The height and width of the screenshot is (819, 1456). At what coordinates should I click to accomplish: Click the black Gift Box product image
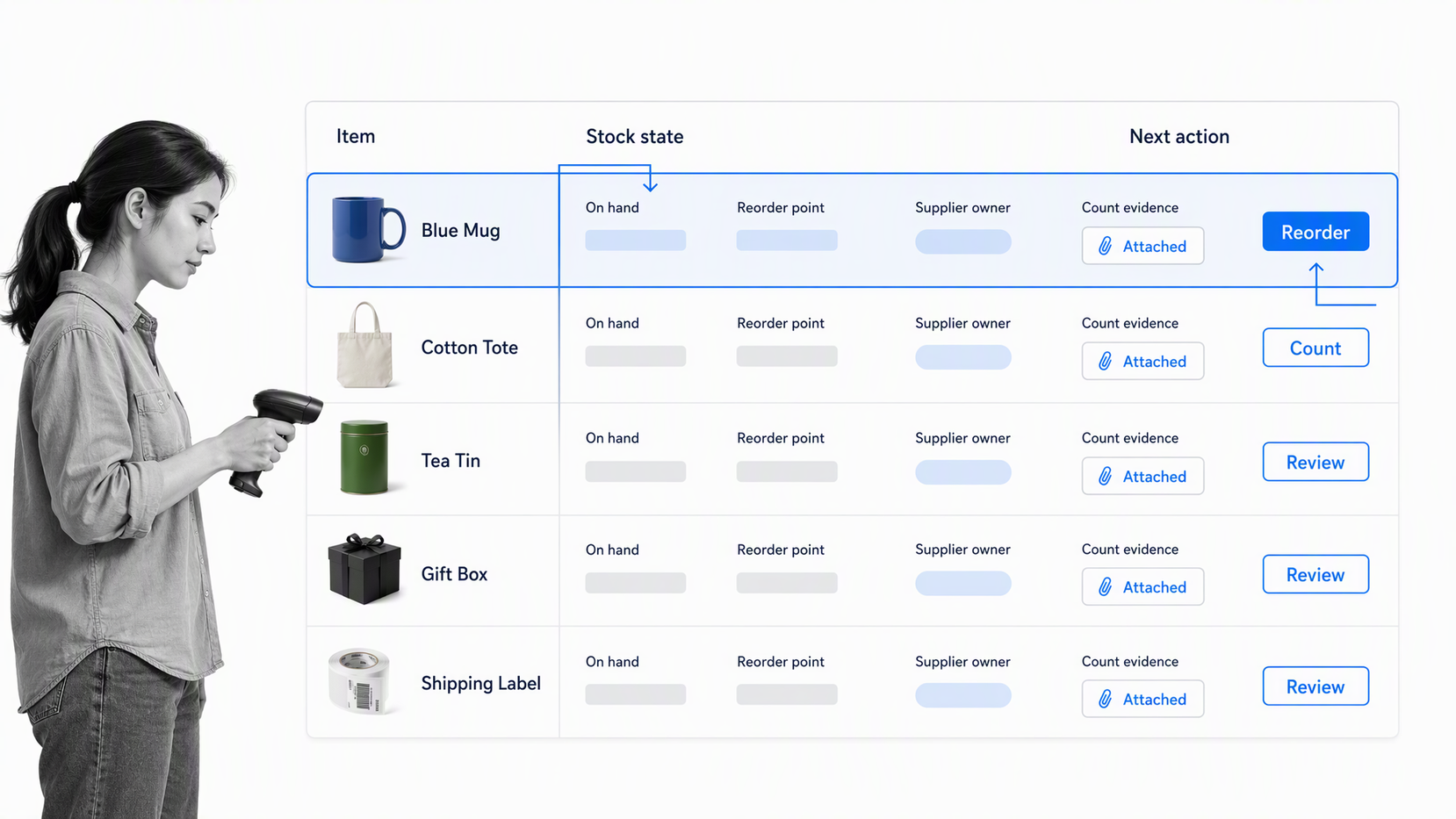click(x=364, y=570)
